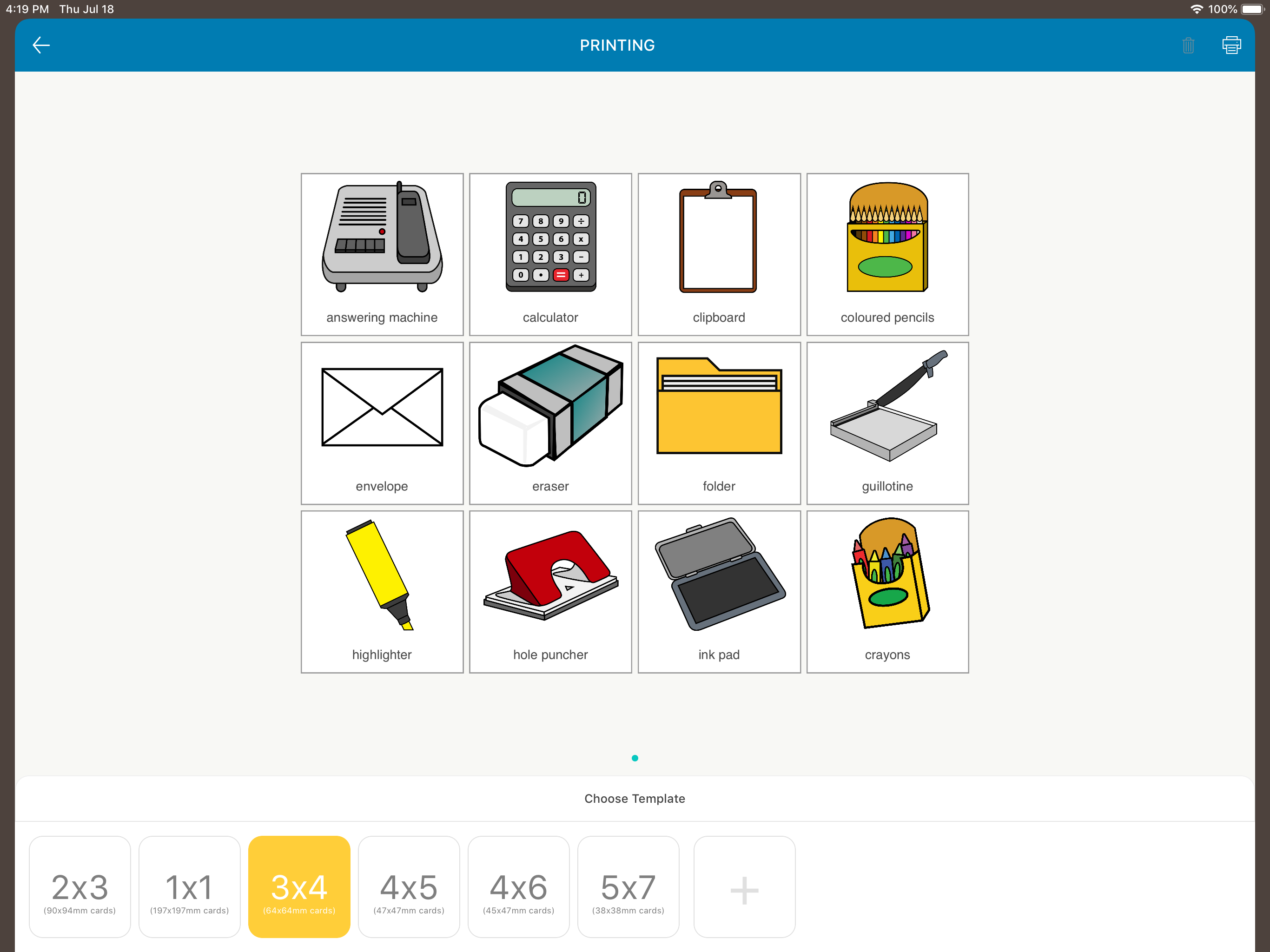Tap the highlighter card

382,591
